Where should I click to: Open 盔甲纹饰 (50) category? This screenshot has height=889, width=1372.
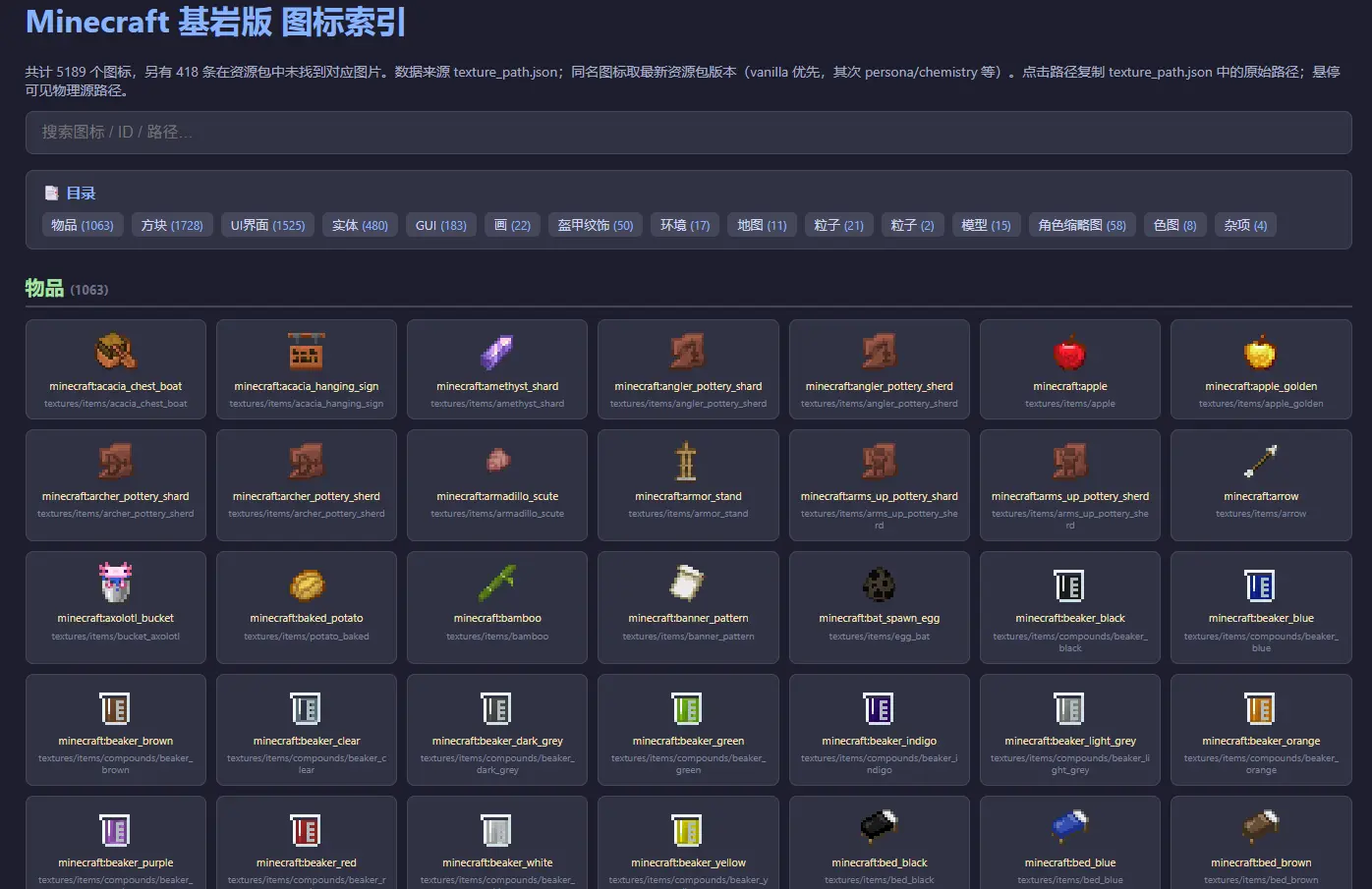click(x=596, y=225)
